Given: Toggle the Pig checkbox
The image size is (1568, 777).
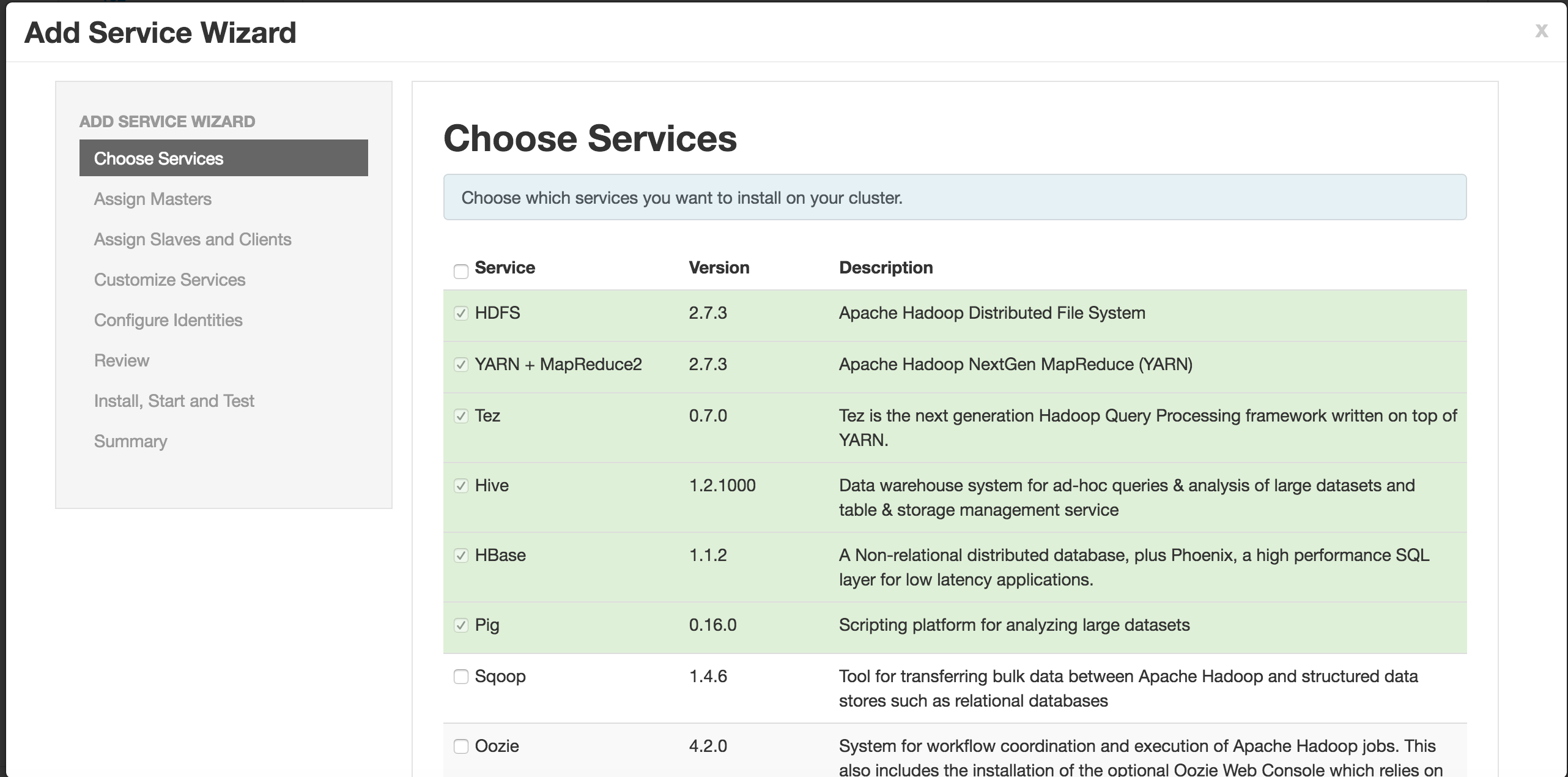Looking at the screenshot, I should click(x=461, y=625).
